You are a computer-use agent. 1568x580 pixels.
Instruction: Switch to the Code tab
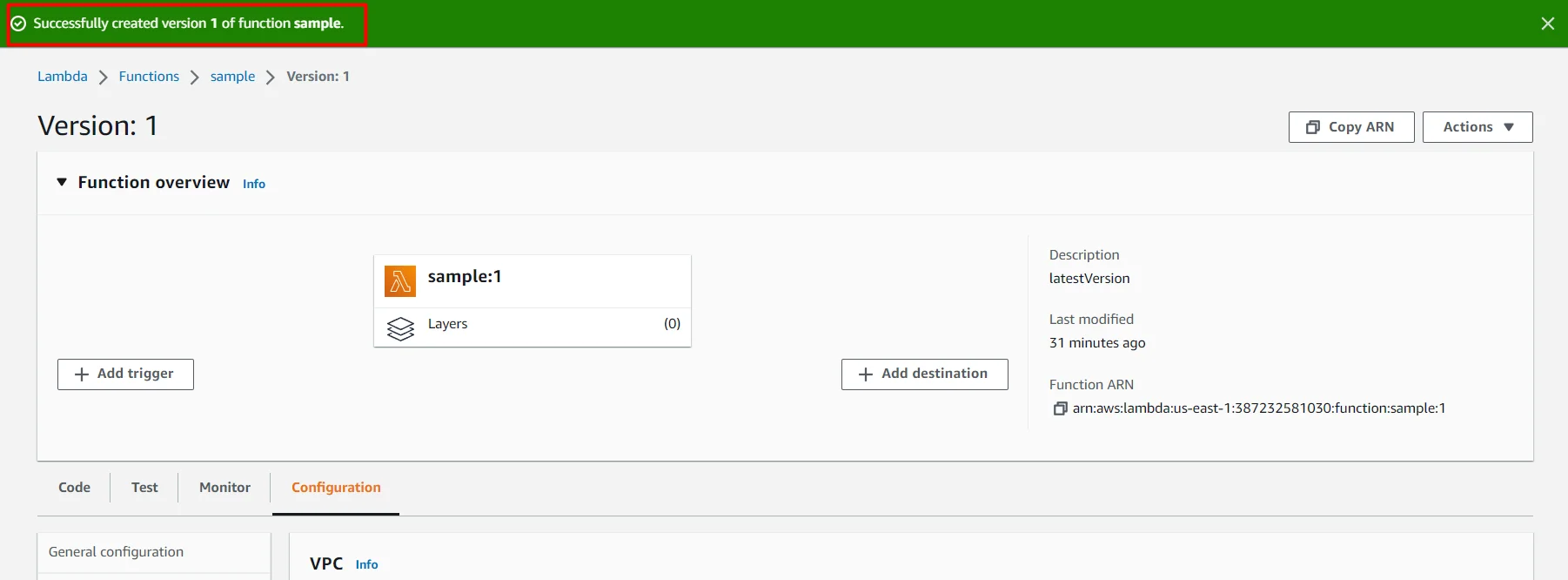tap(75, 488)
